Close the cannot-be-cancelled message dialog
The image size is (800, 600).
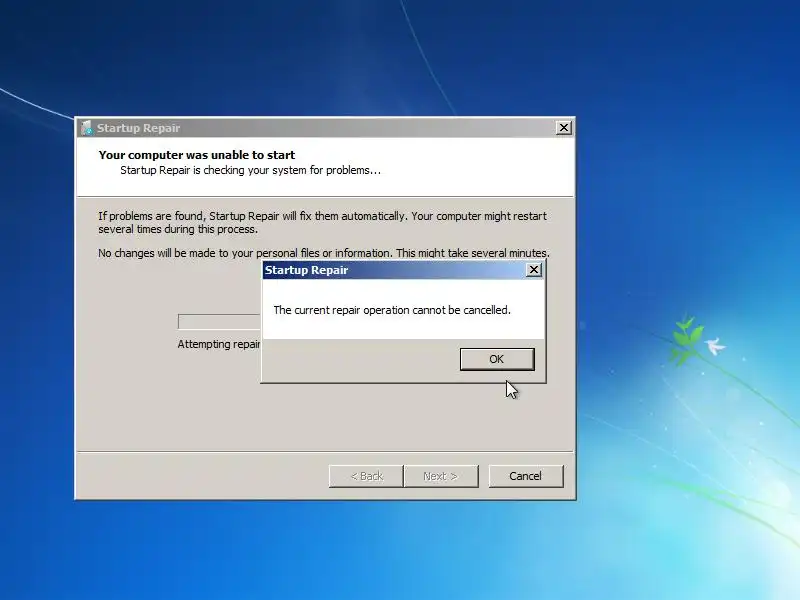(533, 270)
